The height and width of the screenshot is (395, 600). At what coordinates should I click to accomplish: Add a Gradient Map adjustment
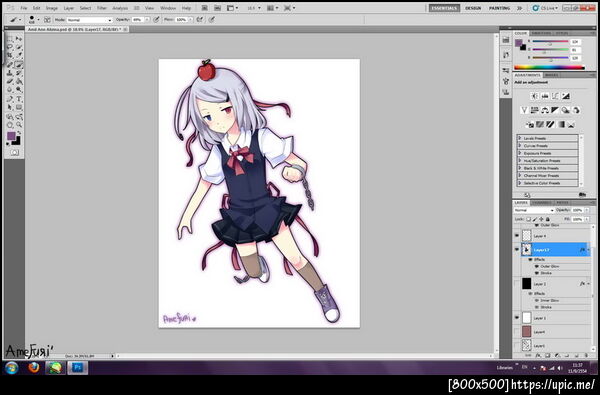click(561, 124)
